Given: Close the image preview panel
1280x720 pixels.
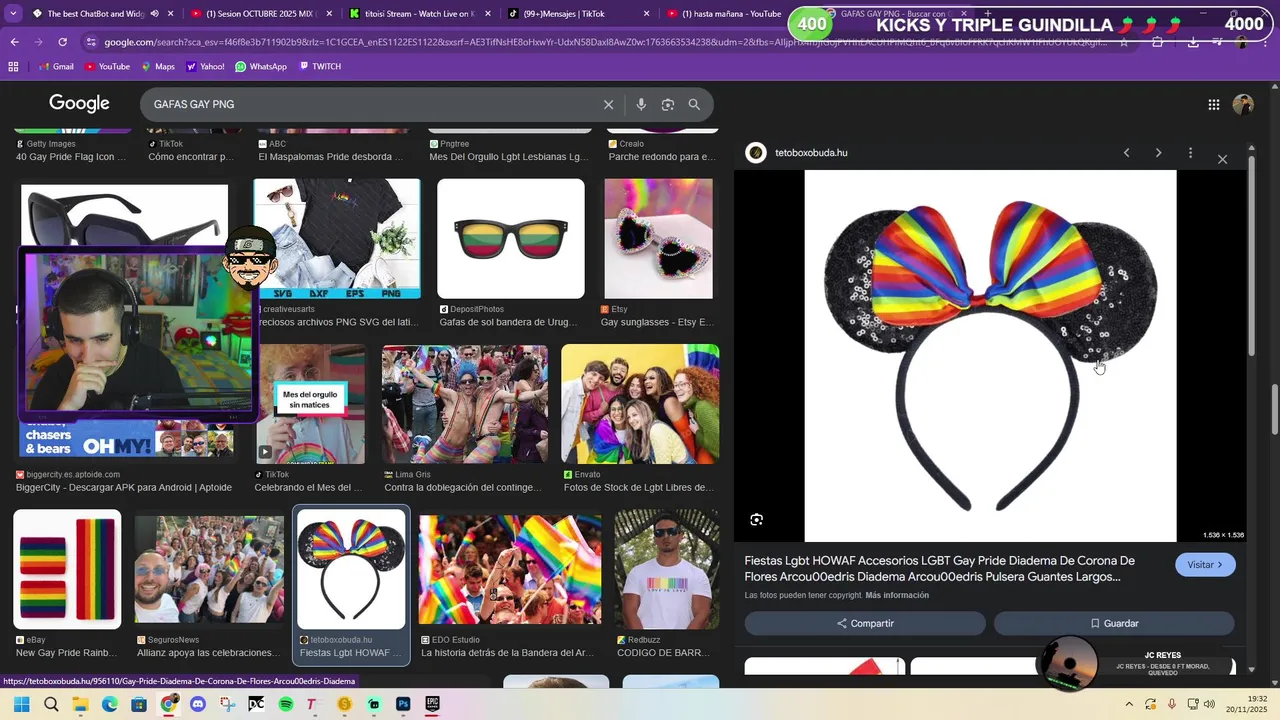Looking at the screenshot, I should pos(1222,159).
